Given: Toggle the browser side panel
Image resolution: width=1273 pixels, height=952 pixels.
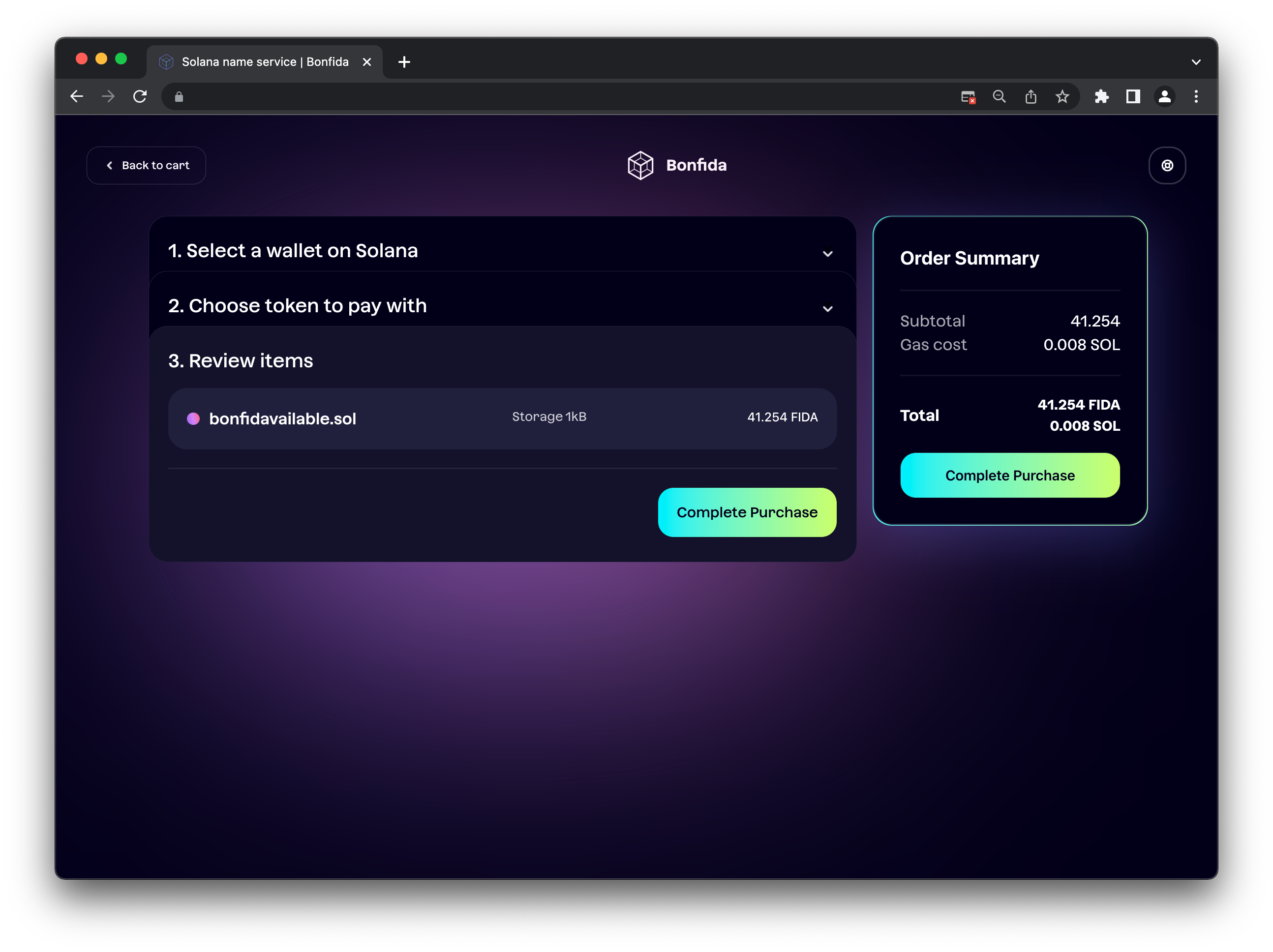Looking at the screenshot, I should point(1133,97).
